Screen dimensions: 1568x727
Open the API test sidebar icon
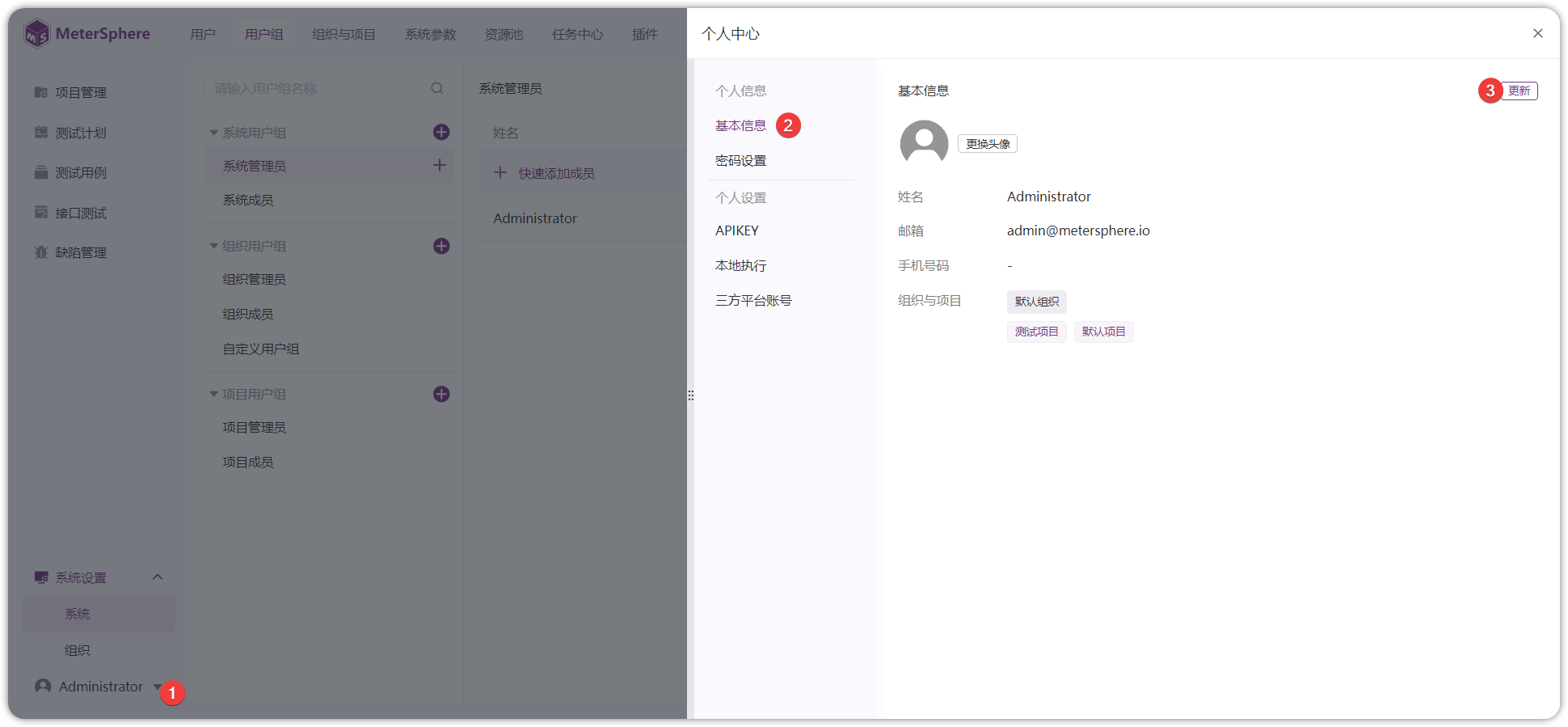tap(41, 212)
